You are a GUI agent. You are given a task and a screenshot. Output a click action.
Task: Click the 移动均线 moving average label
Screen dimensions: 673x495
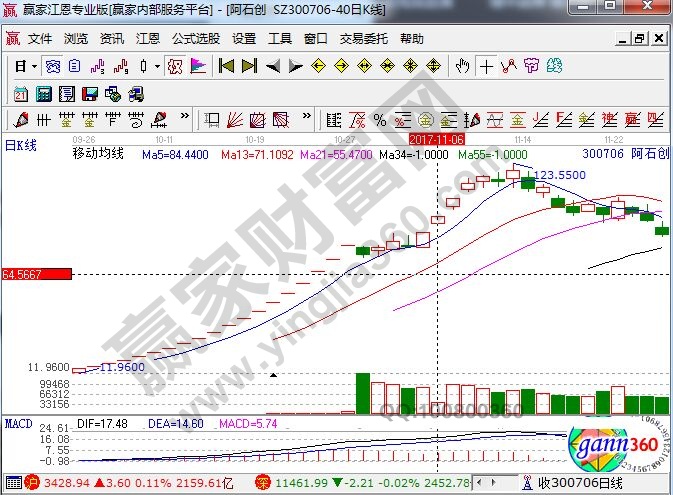[97, 154]
